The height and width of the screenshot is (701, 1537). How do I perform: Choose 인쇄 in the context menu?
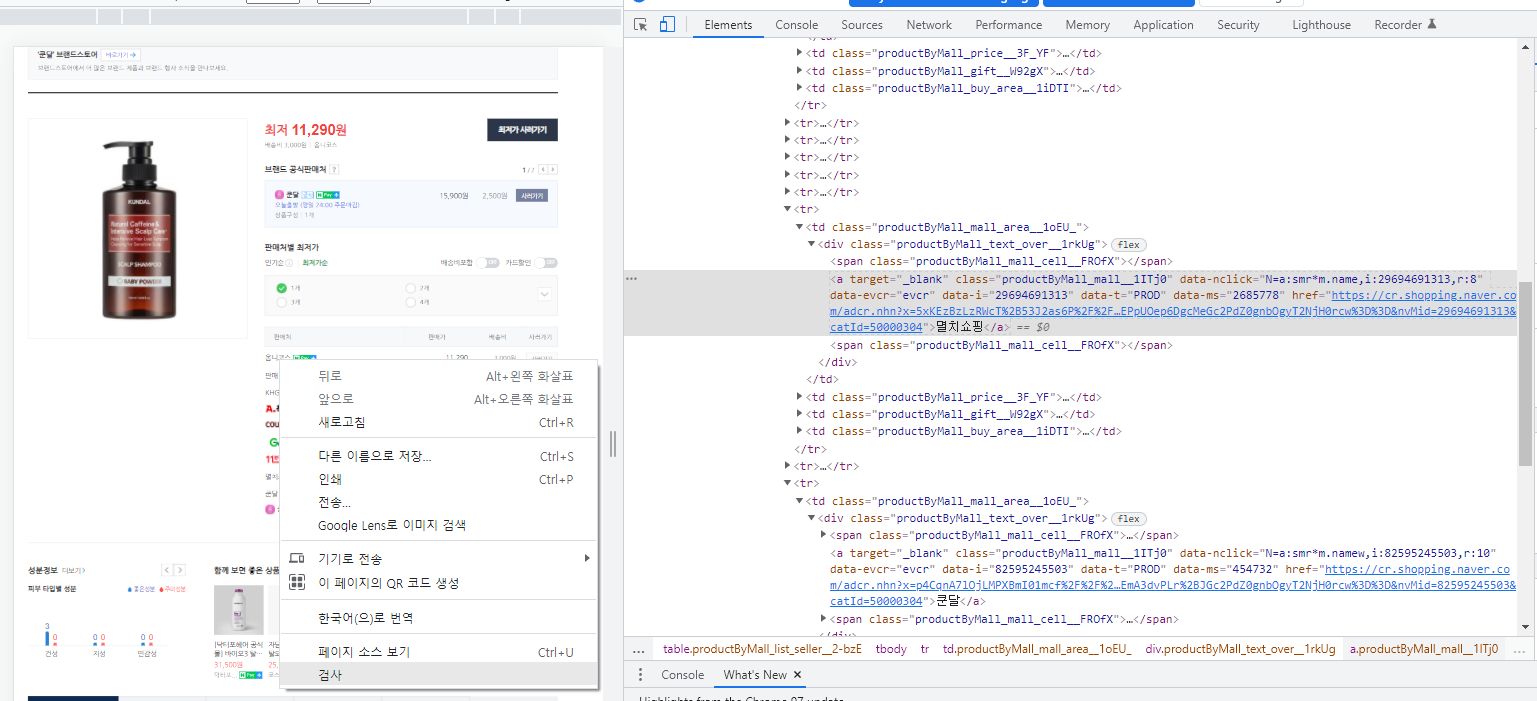439,479
